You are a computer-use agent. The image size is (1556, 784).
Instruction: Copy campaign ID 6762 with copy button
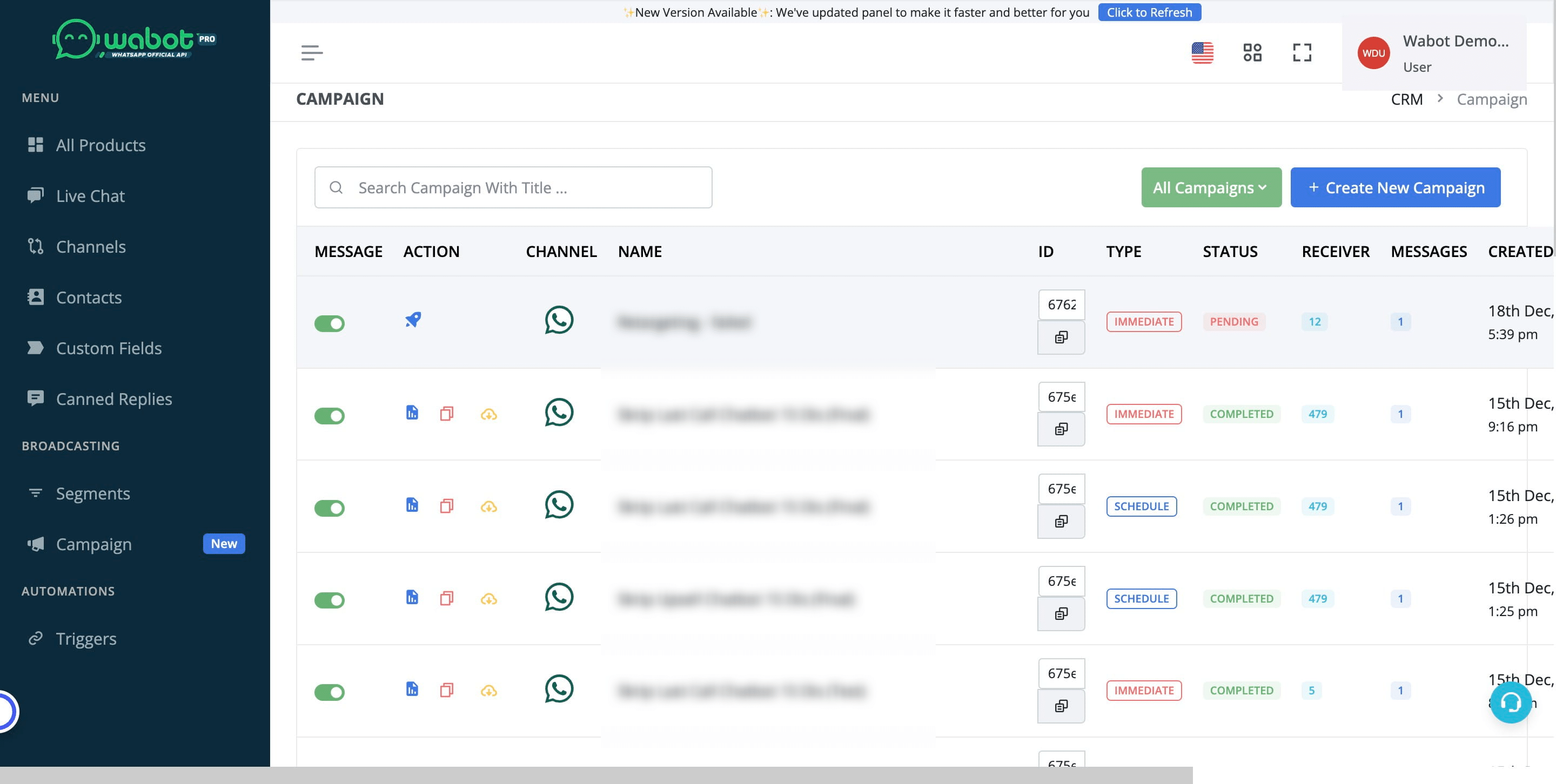1061,337
